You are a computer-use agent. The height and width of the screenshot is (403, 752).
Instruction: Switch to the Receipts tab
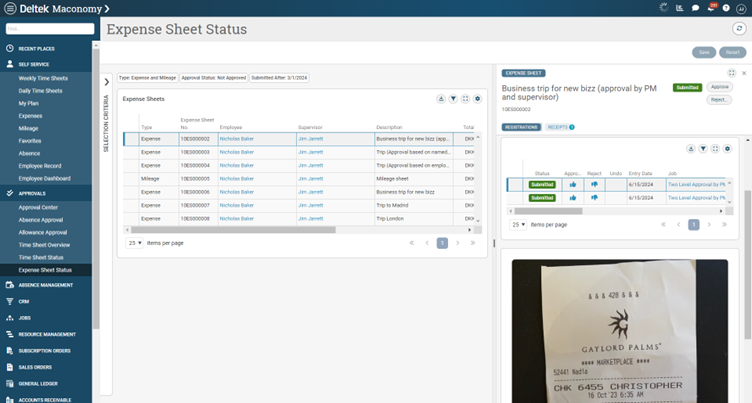click(559, 127)
